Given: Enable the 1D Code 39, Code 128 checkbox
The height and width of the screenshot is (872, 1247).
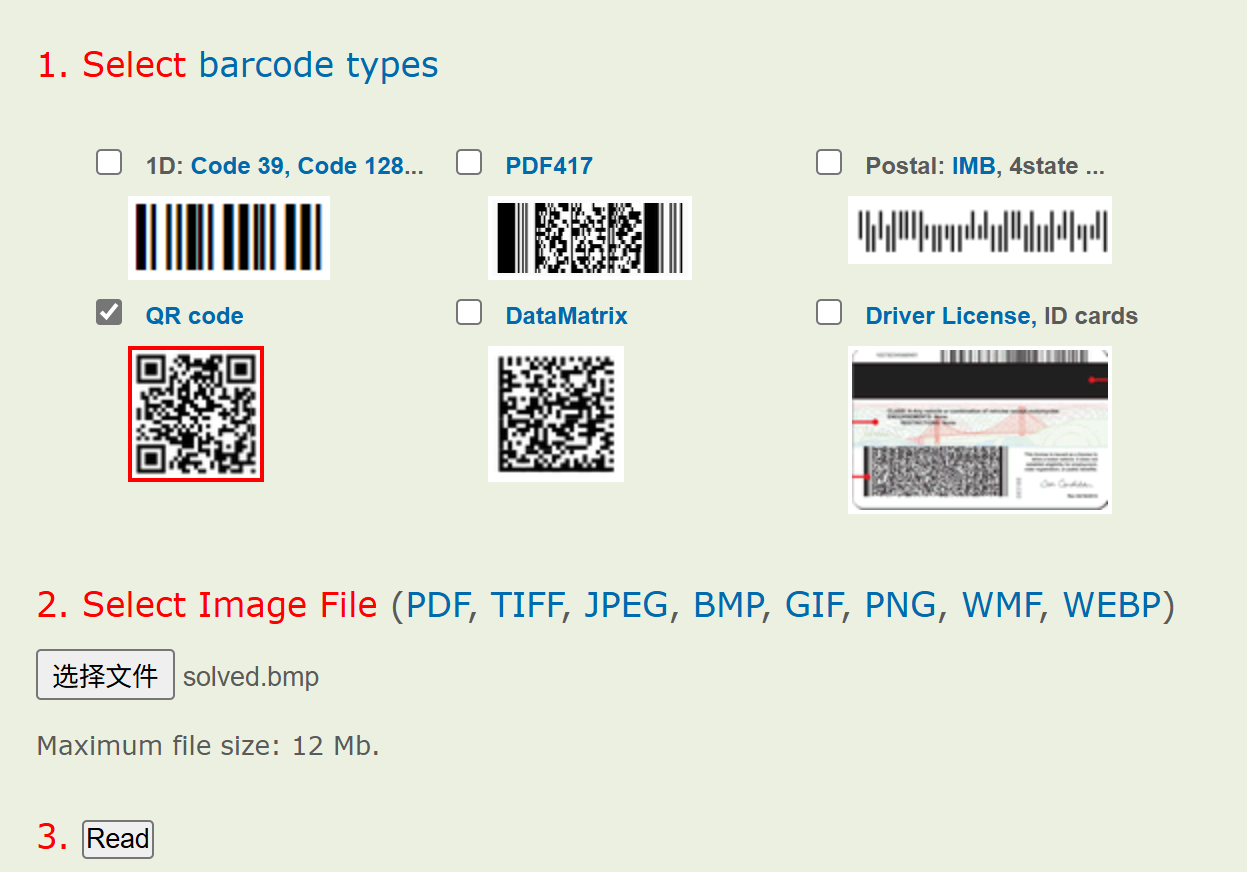Looking at the screenshot, I should click(x=109, y=162).
